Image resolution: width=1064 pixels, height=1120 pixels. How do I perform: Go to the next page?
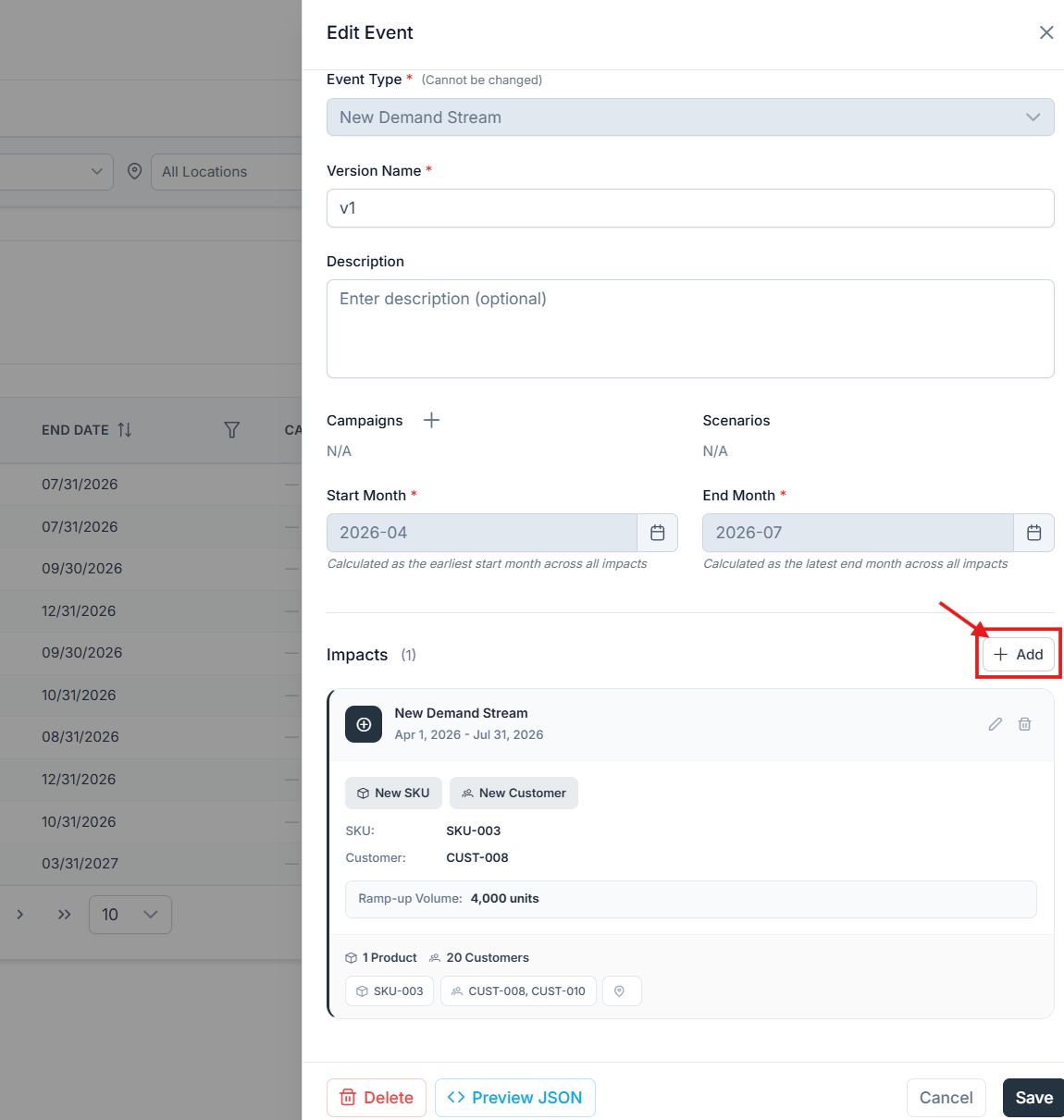(x=20, y=915)
